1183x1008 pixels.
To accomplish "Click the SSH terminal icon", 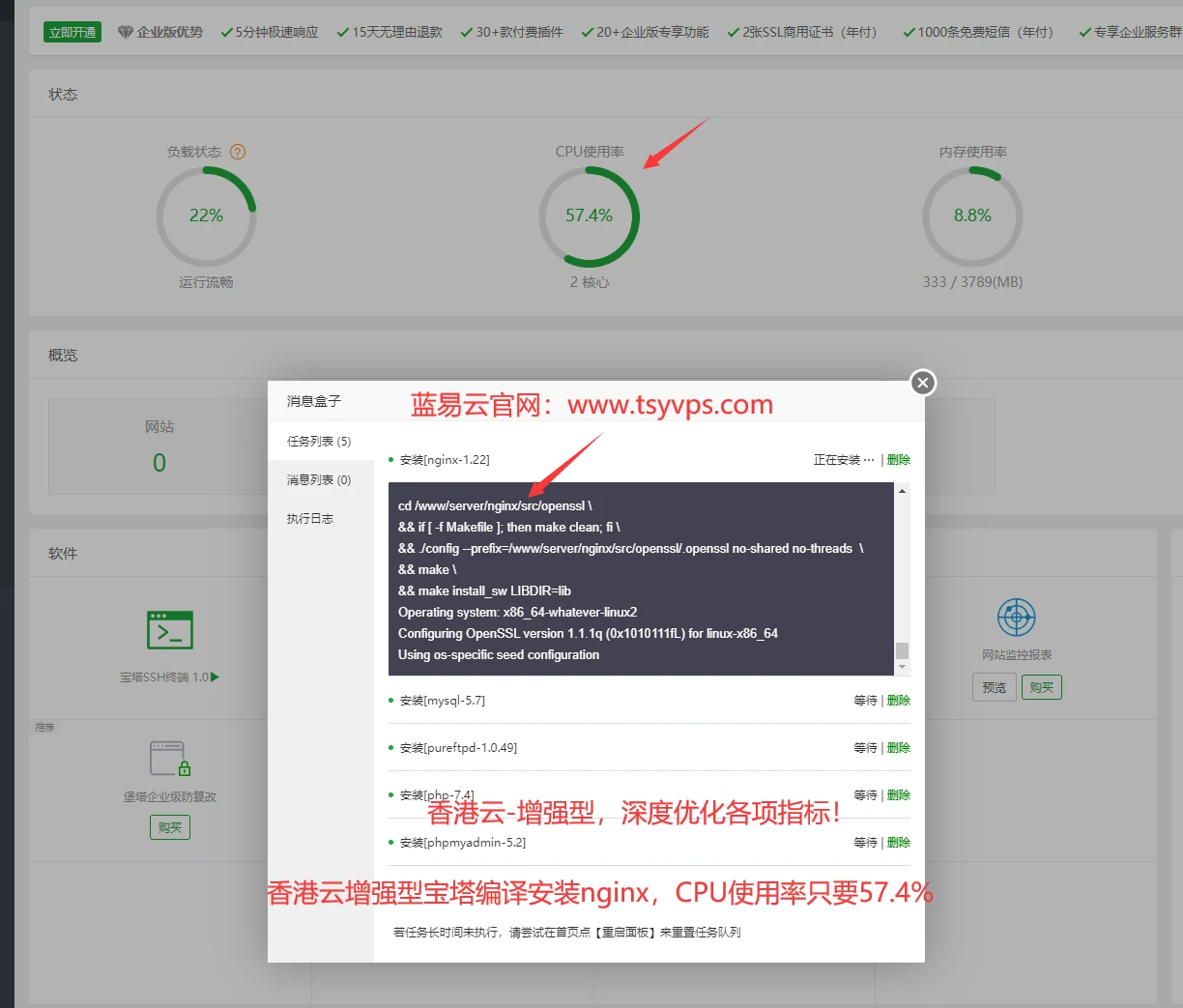I will pyautogui.click(x=169, y=630).
